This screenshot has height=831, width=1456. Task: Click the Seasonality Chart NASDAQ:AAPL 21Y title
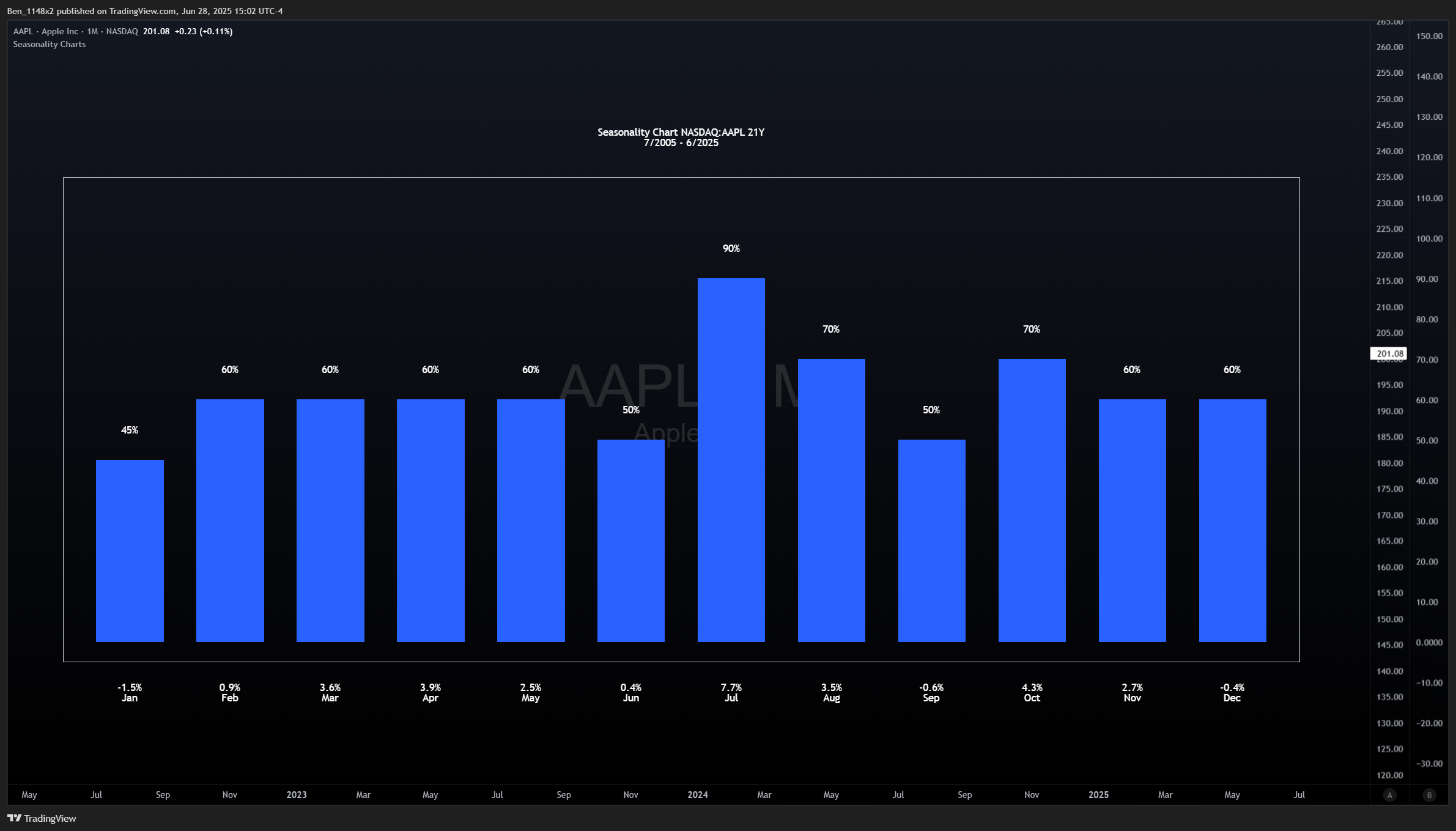pyautogui.click(x=681, y=132)
